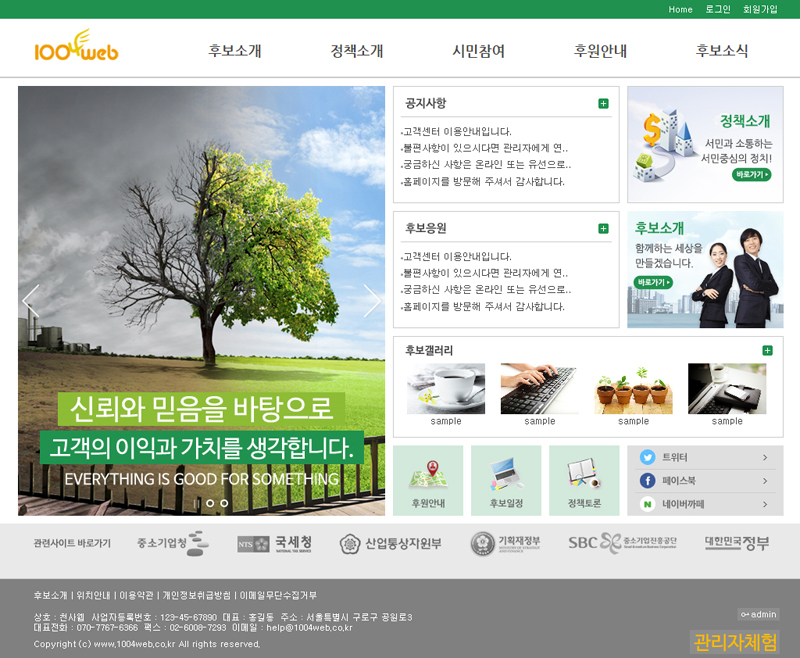The width and height of the screenshot is (800, 658).
Task: Click the 국세청 logo link
Action: 267,544
